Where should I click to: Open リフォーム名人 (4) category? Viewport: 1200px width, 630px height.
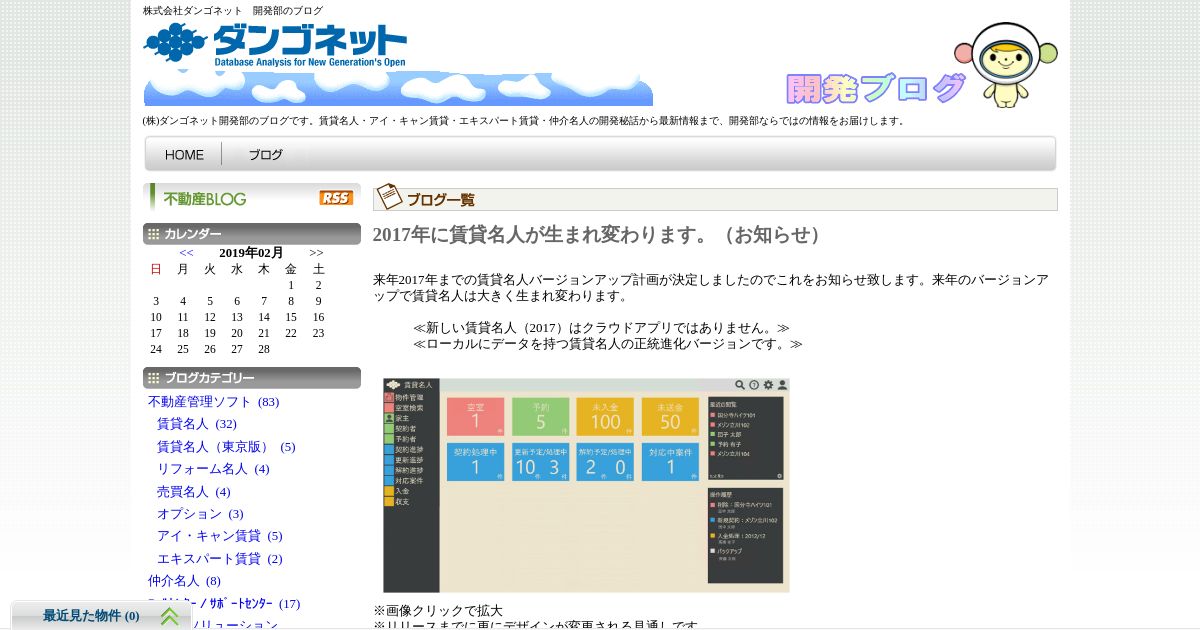click(213, 469)
